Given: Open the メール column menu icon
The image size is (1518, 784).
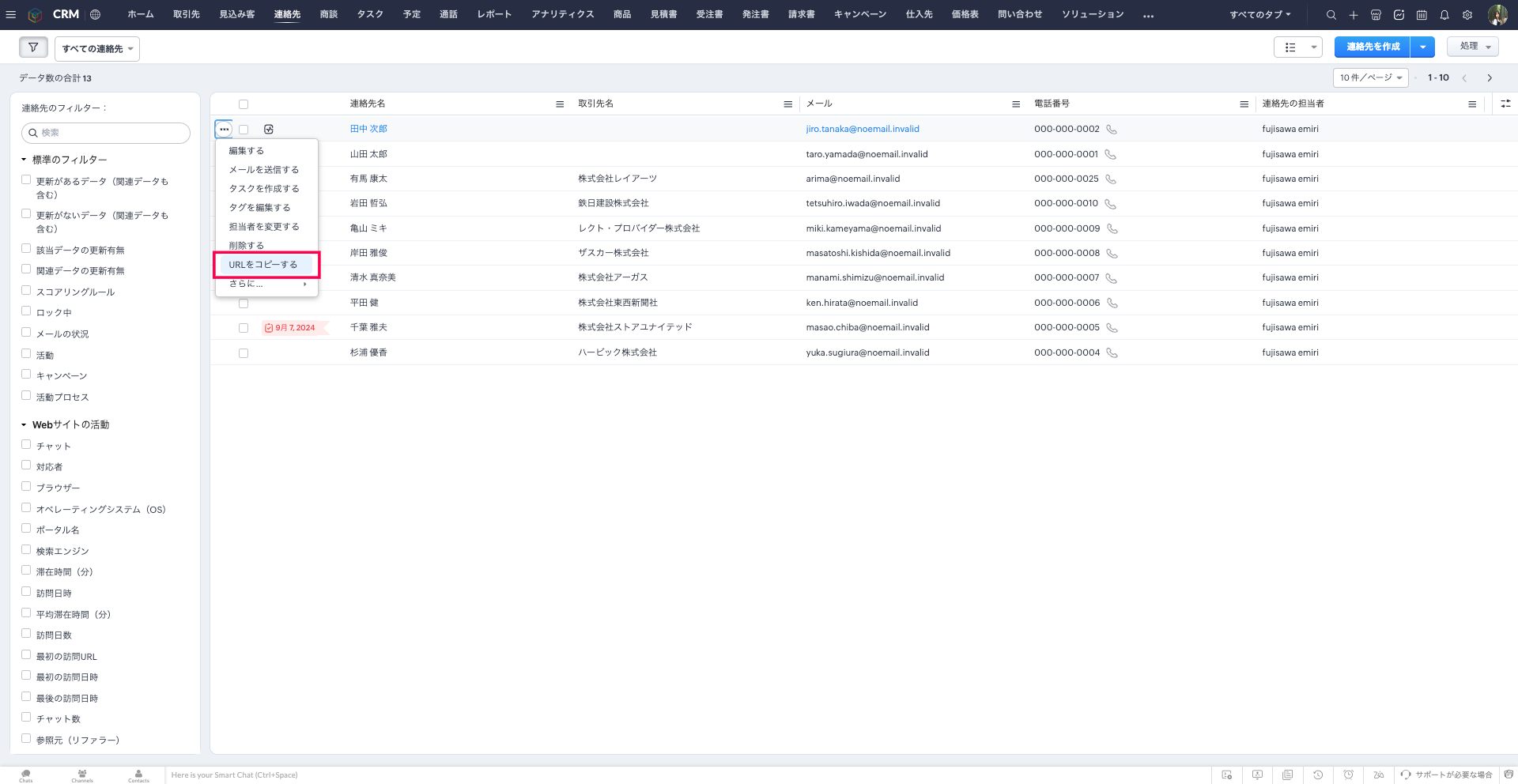Looking at the screenshot, I should [x=1016, y=104].
